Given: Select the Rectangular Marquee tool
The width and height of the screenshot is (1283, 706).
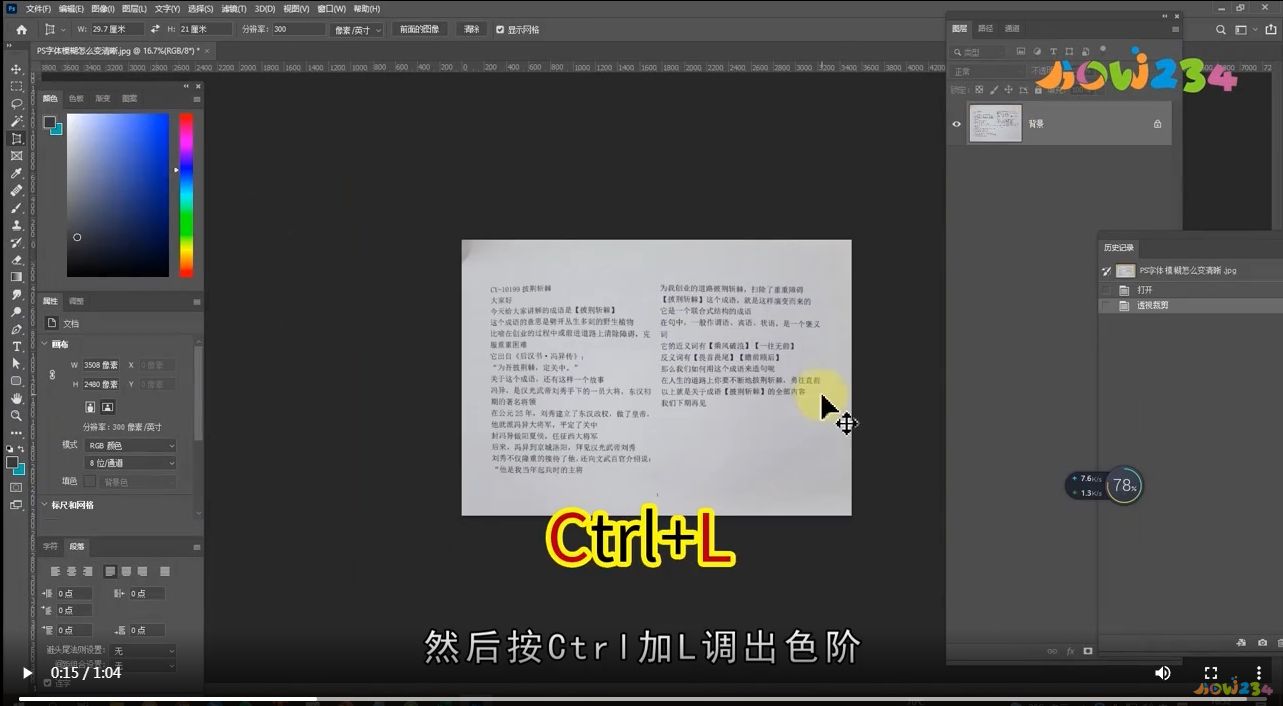Looking at the screenshot, I should (16, 86).
